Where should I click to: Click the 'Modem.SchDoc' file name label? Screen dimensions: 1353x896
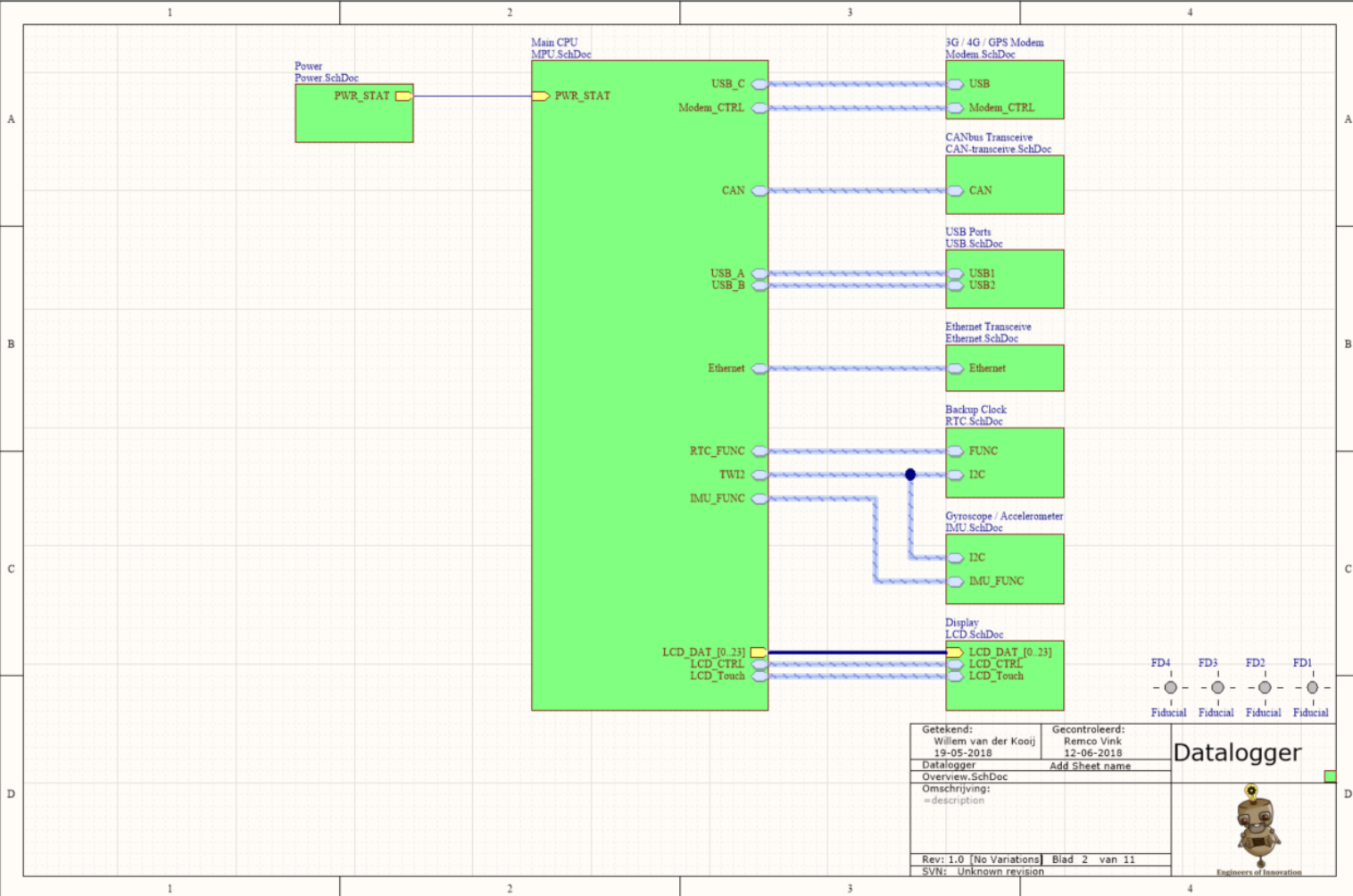[x=980, y=54]
